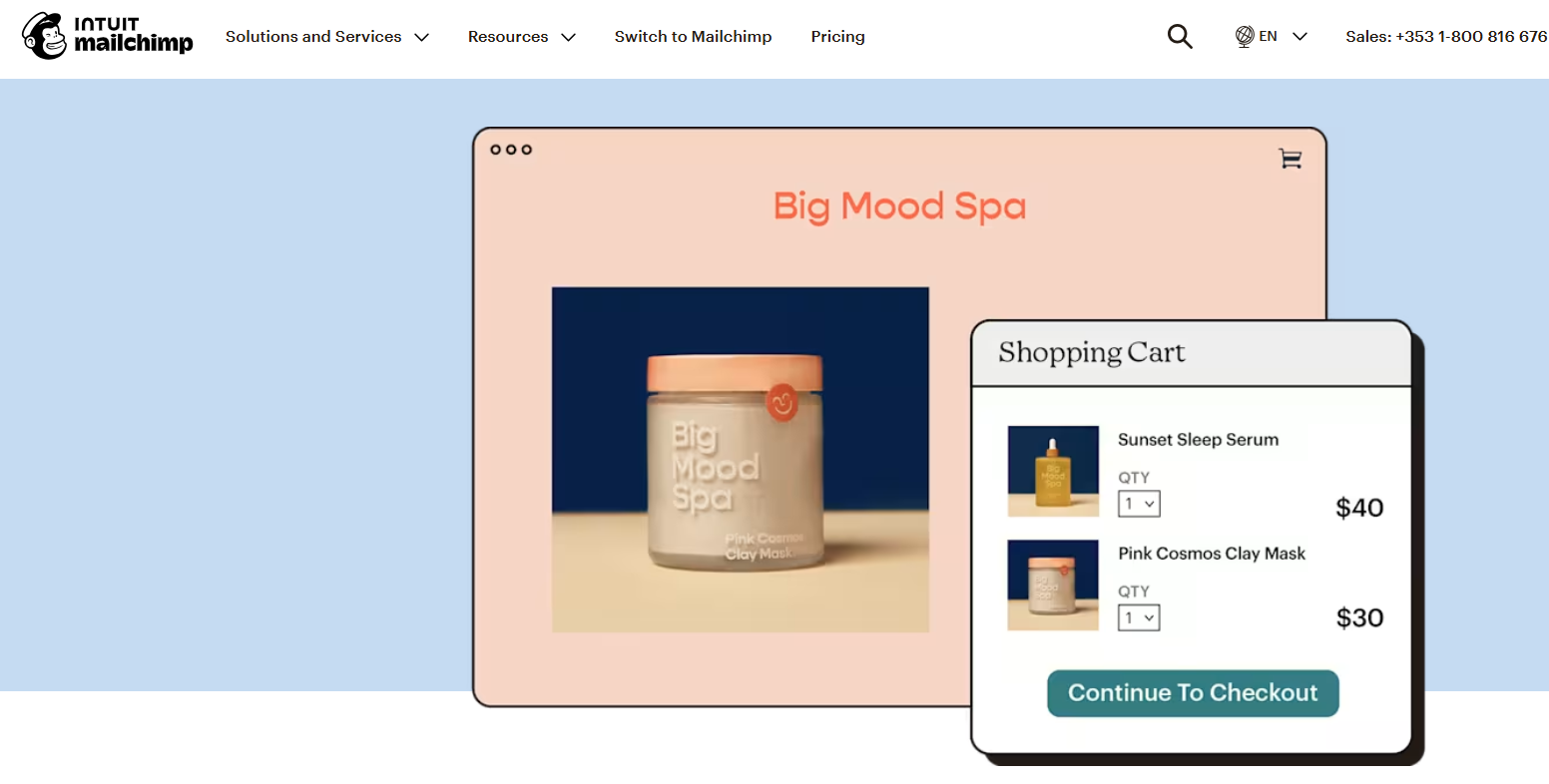Screen dimensions: 1549x784
Task: Click the three dots window icon
Action: click(x=511, y=150)
